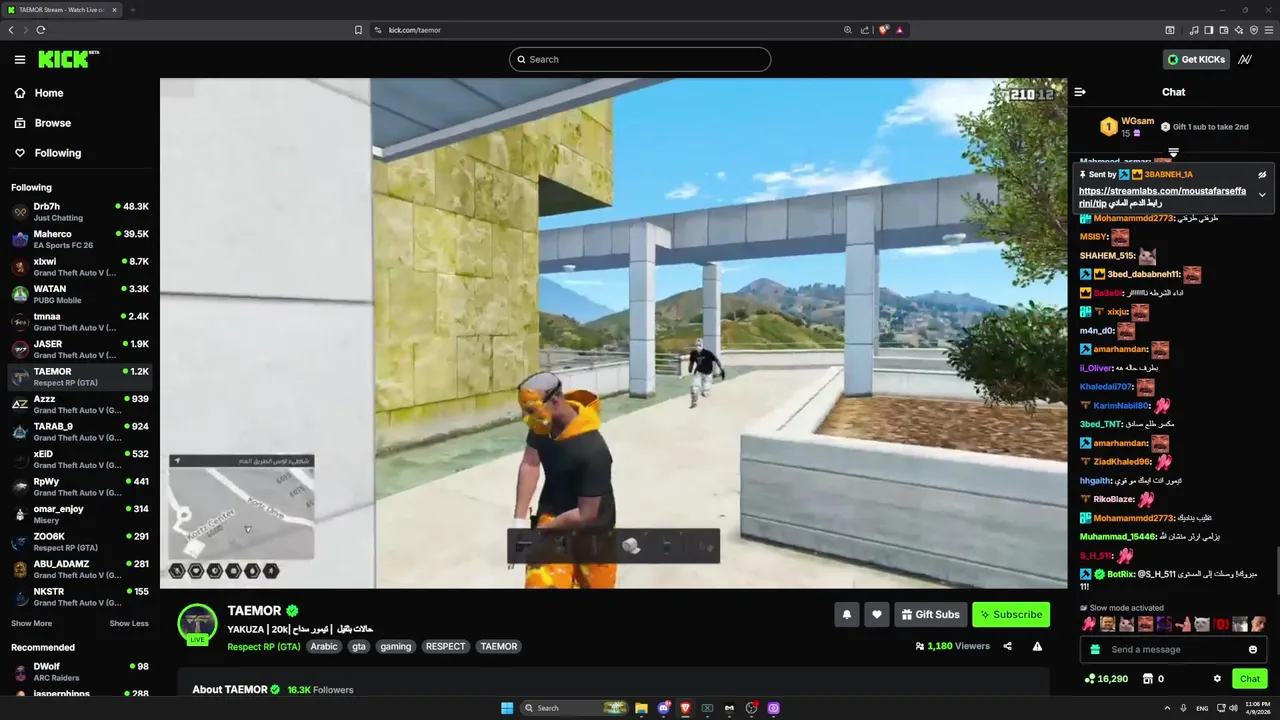This screenshot has width=1280, height=720.
Task: Click the Get KICKs button
Action: (1196, 59)
